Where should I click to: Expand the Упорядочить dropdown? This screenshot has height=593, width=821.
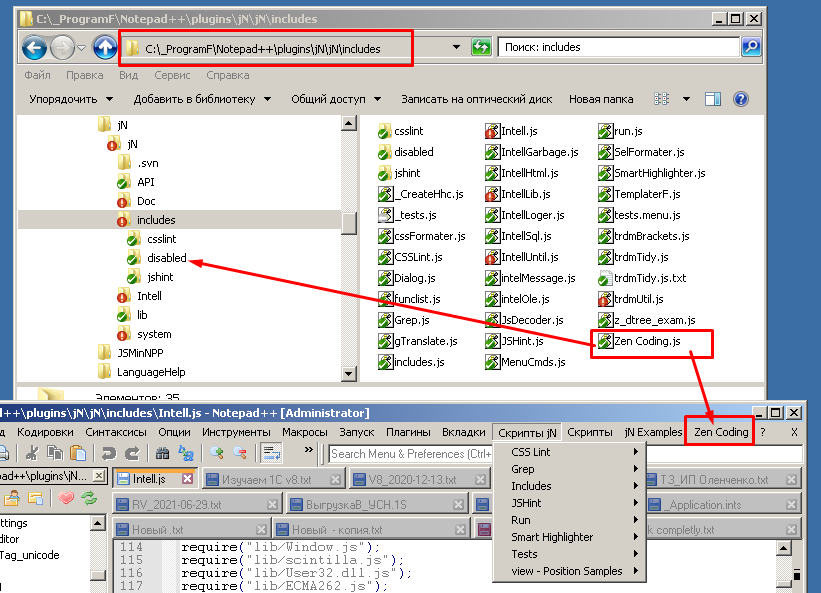click(x=109, y=99)
